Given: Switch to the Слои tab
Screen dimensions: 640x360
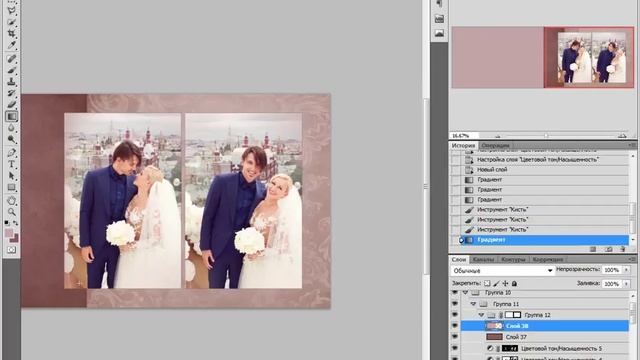Looking at the screenshot, I should [459, 259].
